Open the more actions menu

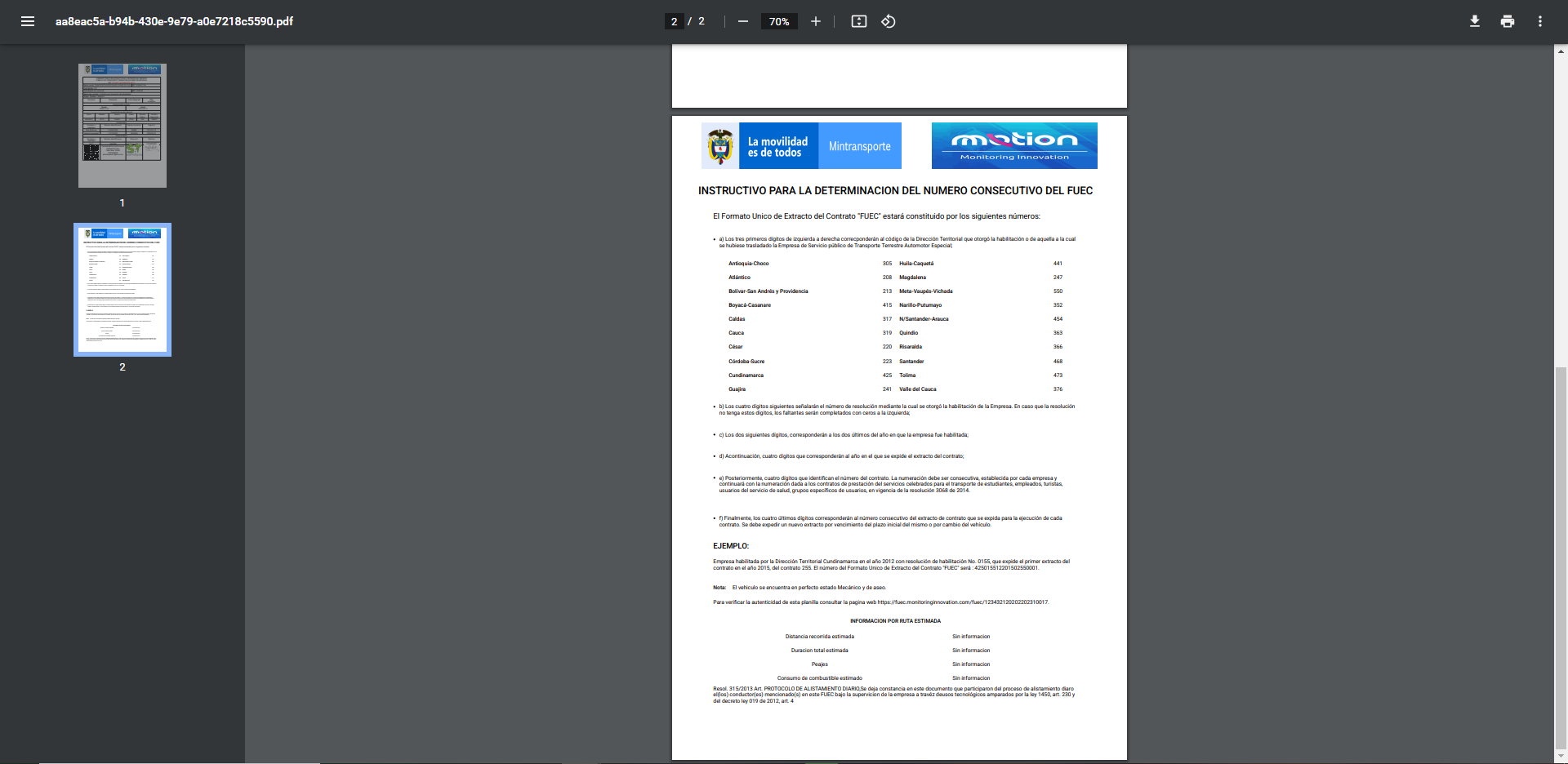1539,21
